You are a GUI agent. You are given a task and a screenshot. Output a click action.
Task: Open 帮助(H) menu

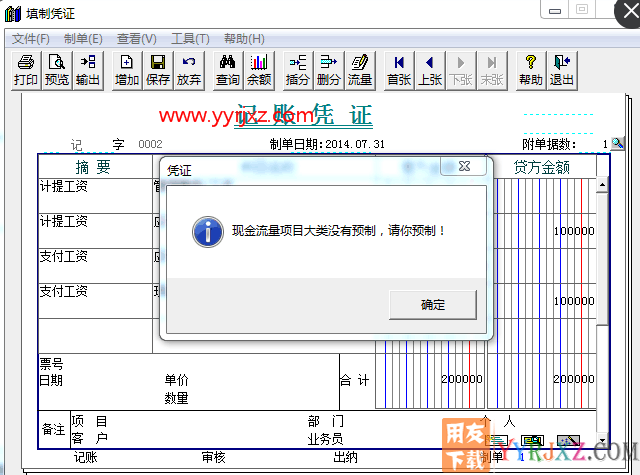pos(244,39)
